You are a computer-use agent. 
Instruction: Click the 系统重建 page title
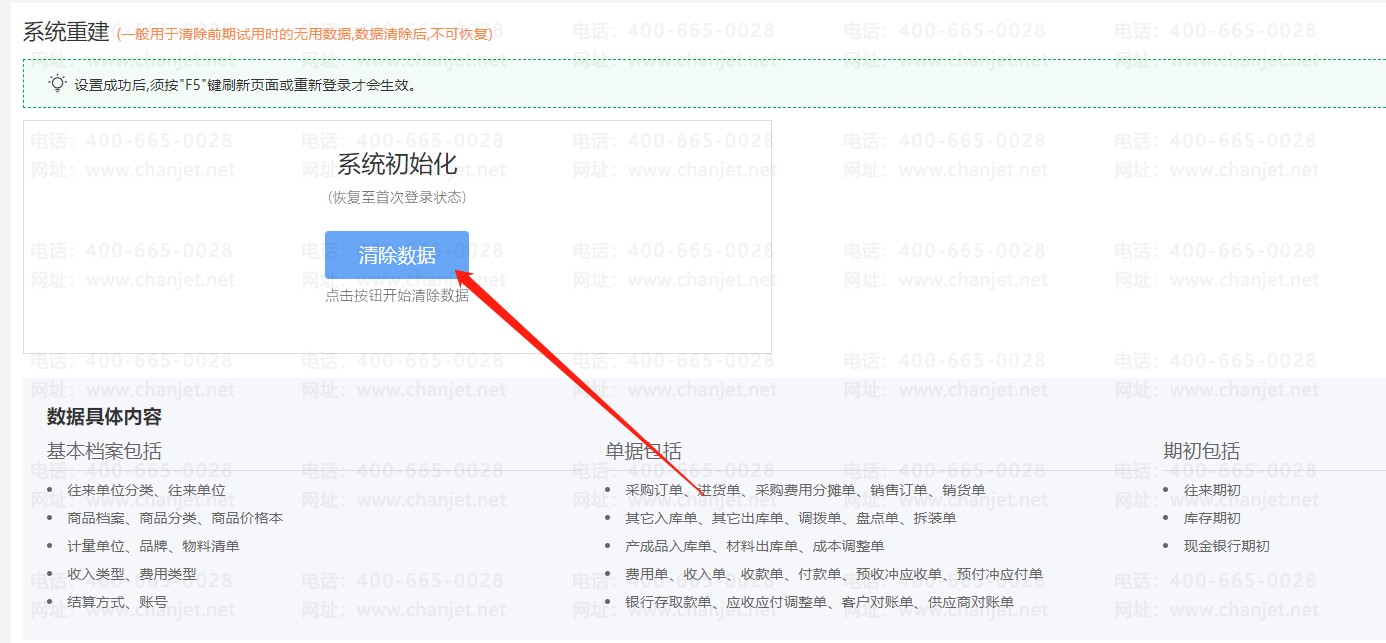[x=66, y=31]
